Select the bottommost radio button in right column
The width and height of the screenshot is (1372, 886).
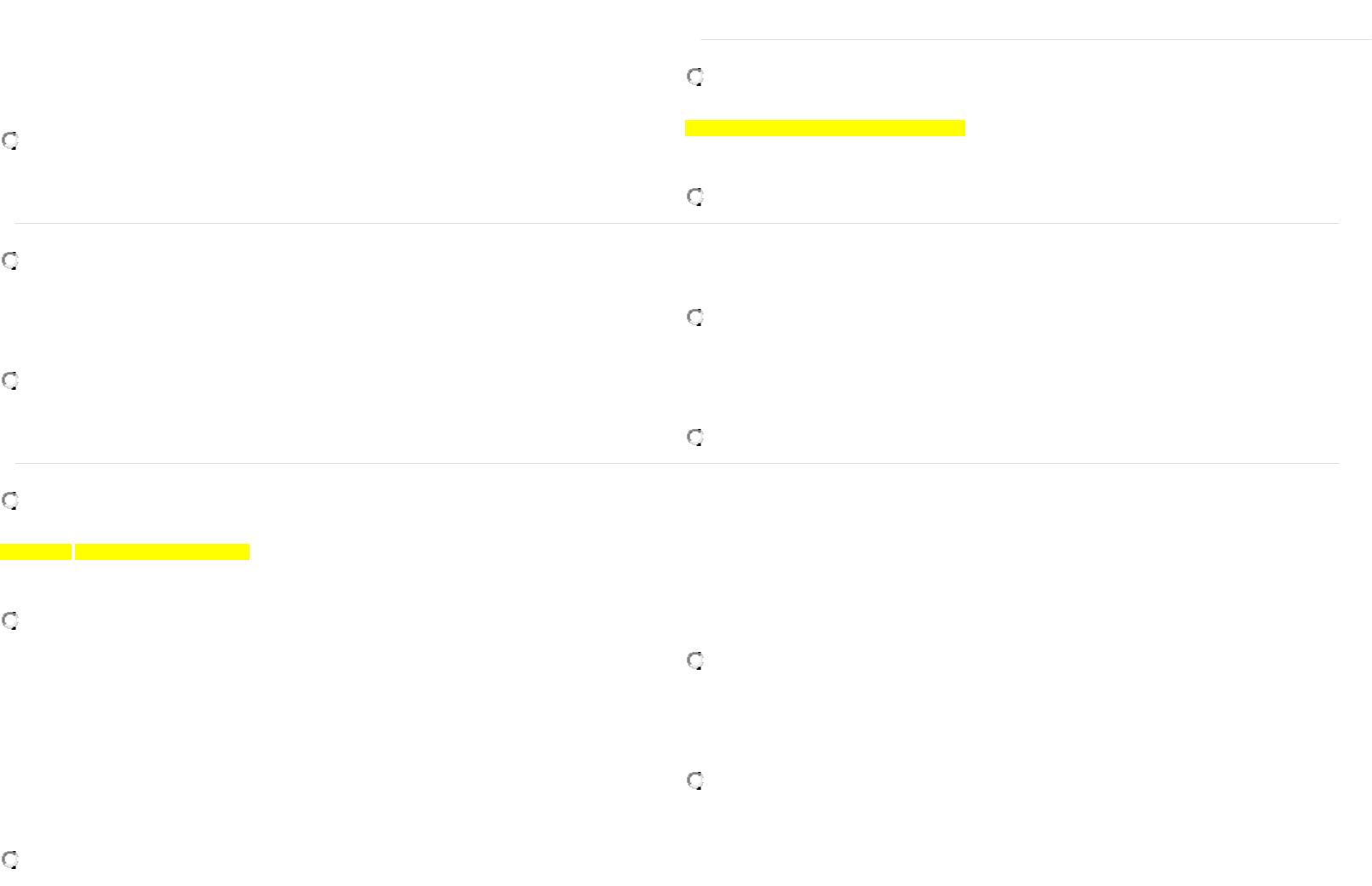point(695,780)
